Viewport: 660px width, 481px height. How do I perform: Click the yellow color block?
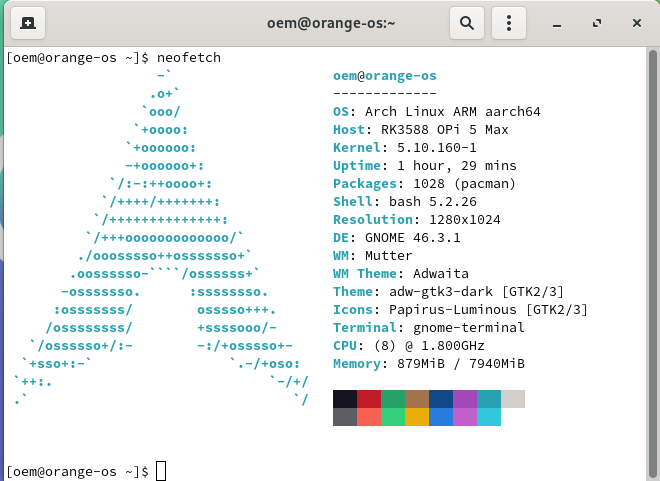coord(417,417)
